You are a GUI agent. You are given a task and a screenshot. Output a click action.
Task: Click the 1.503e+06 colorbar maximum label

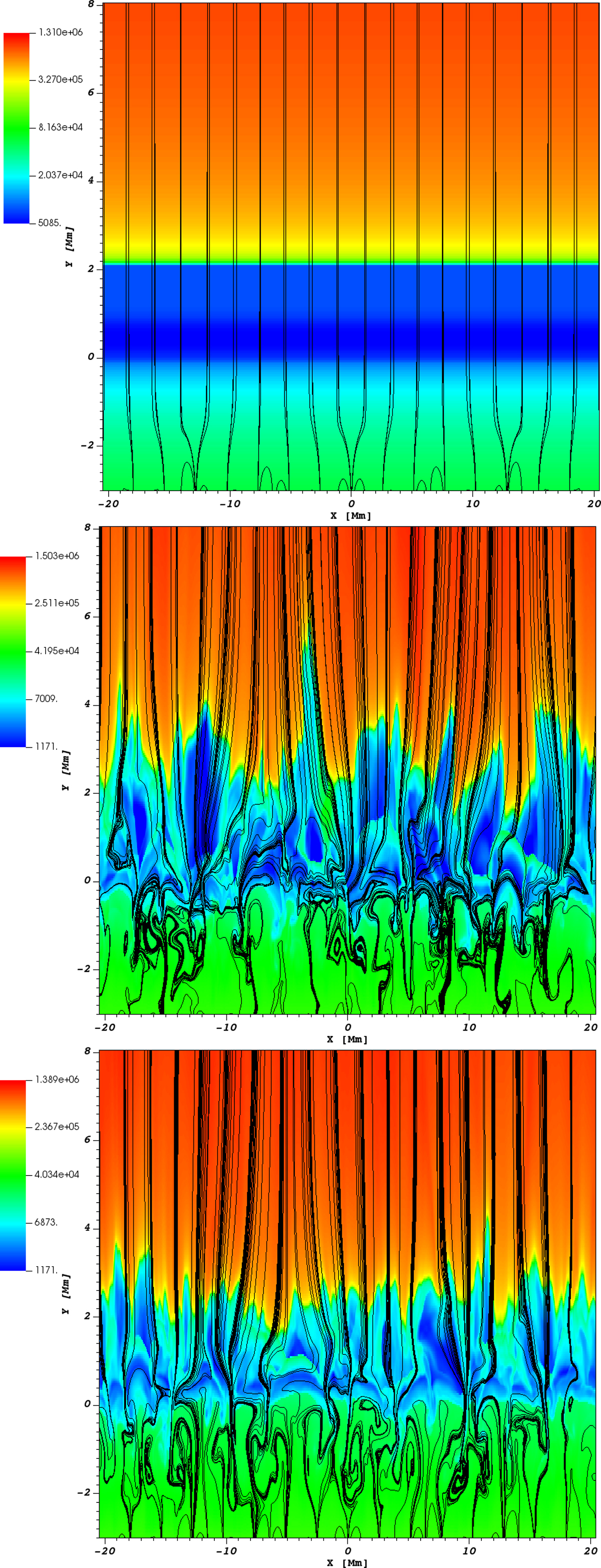click(57, 556)
